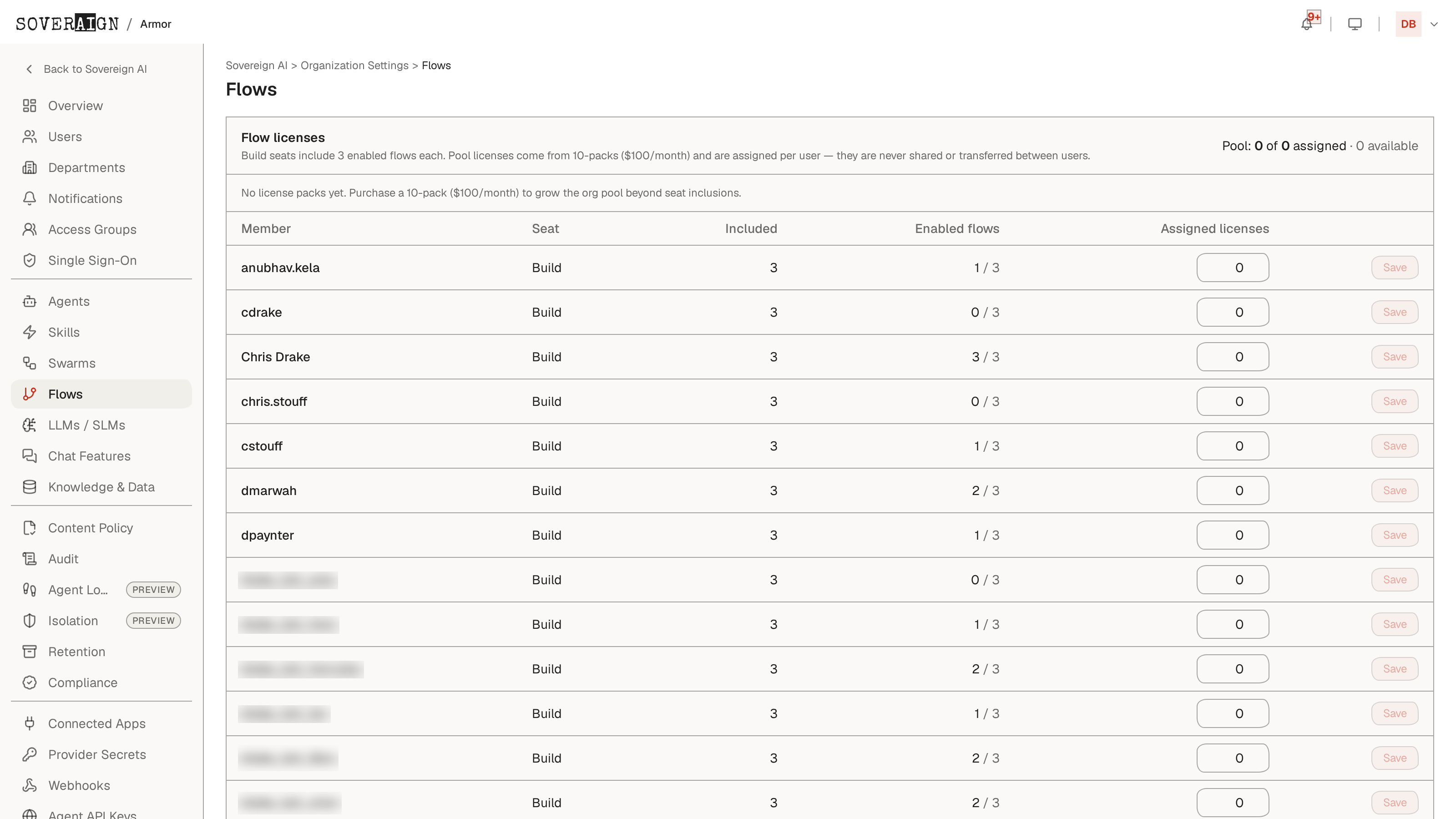Open Webhooks in the sidebar

(101, 786)
